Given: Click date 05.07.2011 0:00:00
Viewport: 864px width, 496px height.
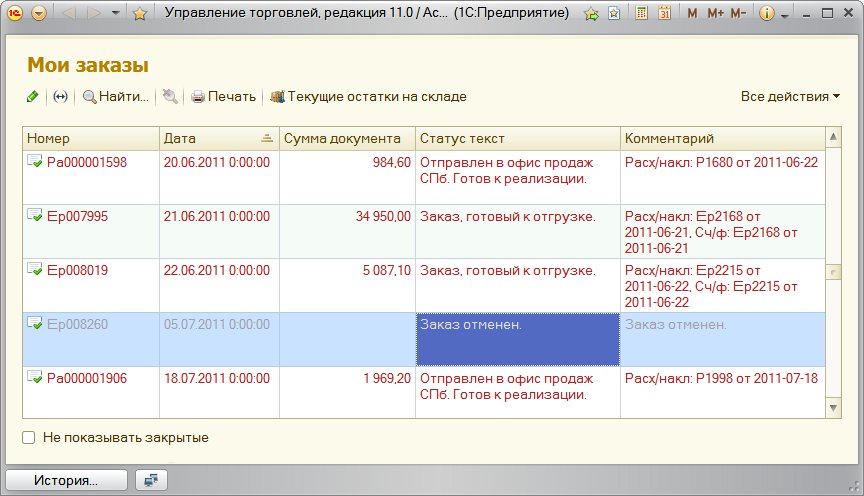Looking at the screenshot, I should [x=217, y=324].
